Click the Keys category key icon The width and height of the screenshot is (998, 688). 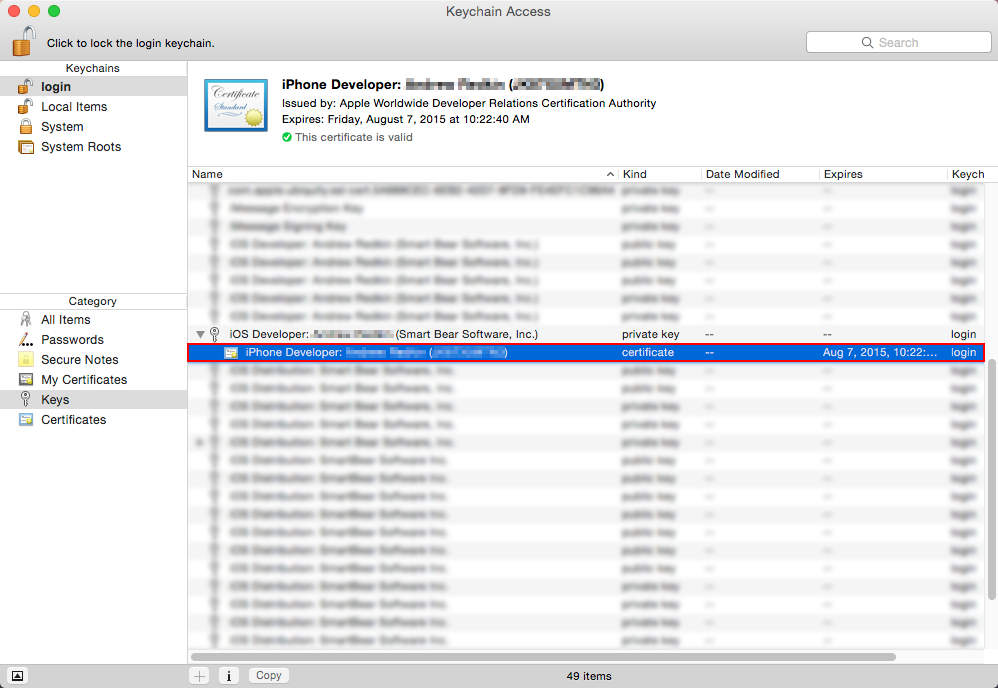point(25,399)
